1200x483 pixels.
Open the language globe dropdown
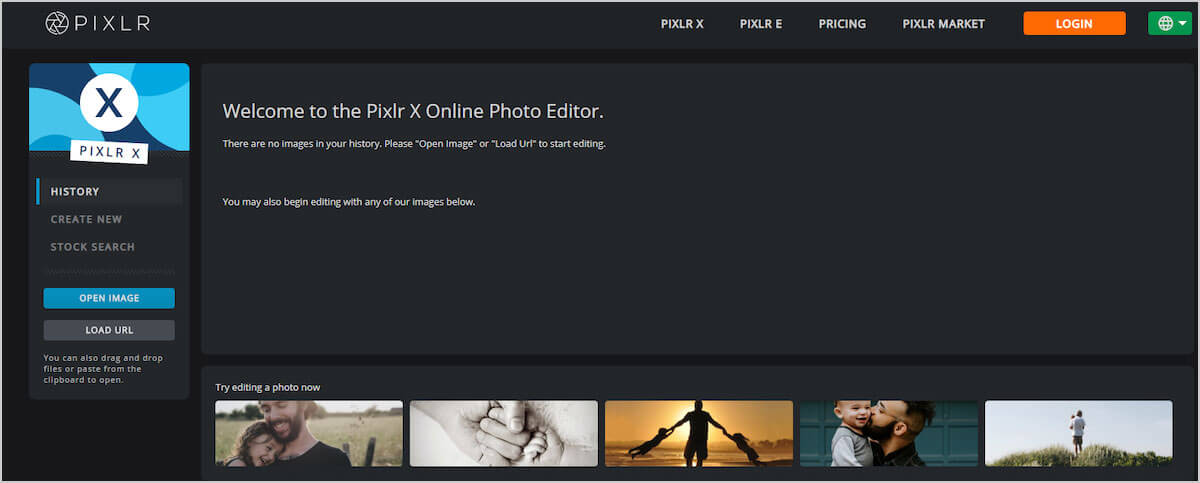pyautogui.click(x=1170, y=23)
